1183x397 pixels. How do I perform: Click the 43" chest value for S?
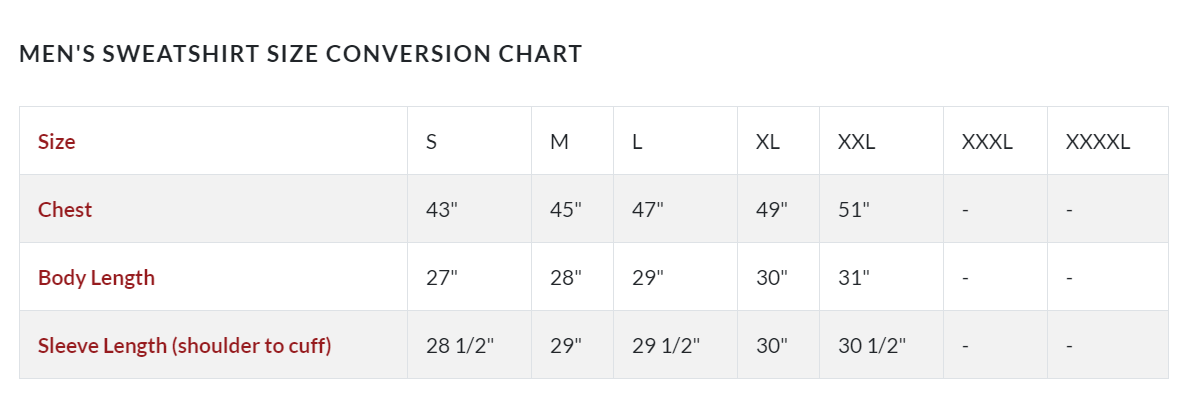point(442,209)
